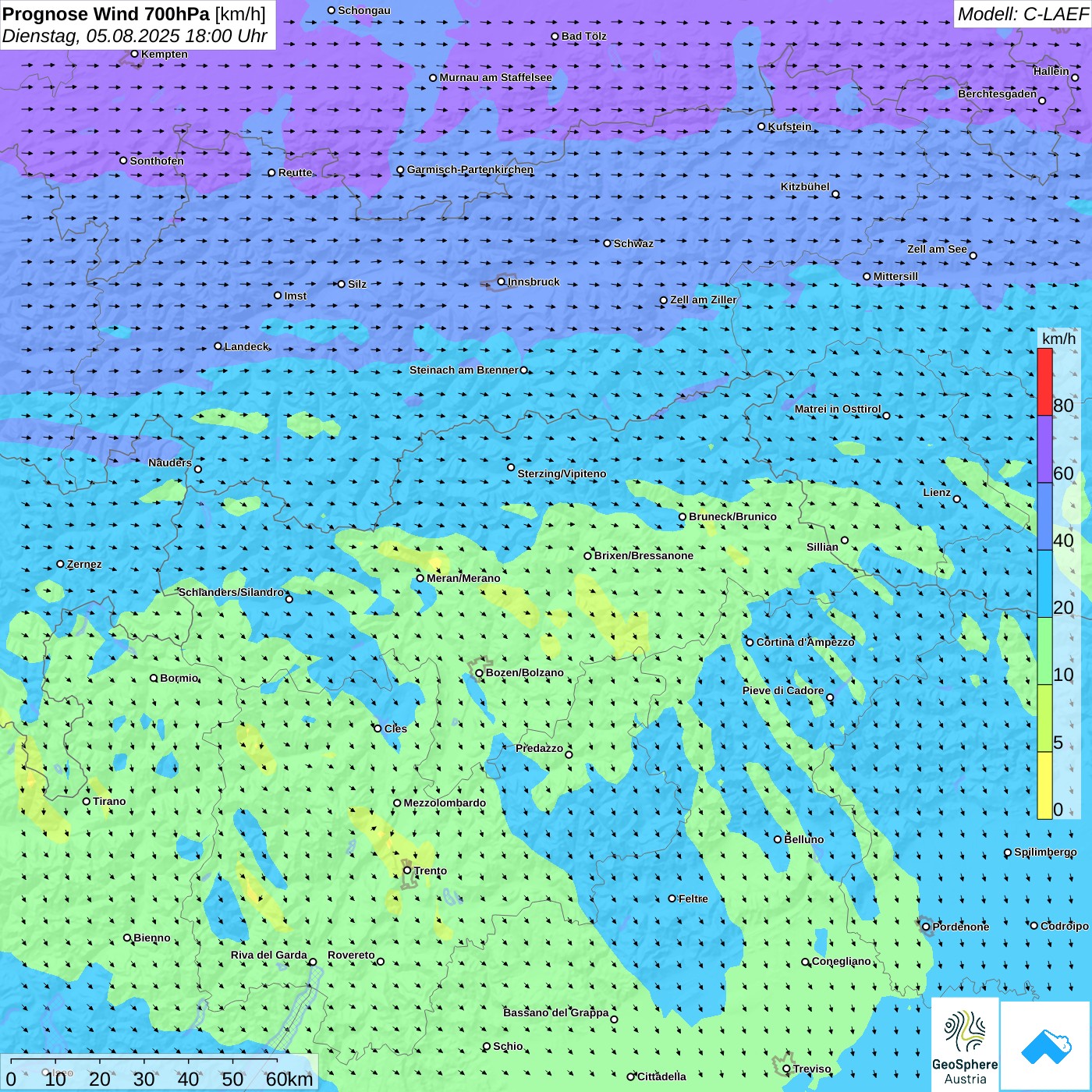Select the Kempten city label
The width and height of the screenshot is (1092, 1092).
point(165,54)
